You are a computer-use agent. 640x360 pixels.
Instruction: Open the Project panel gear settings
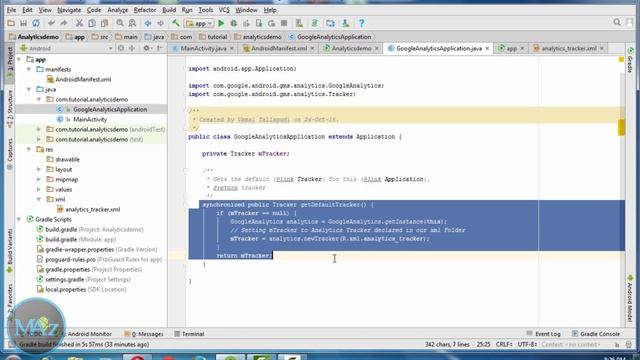147,48
